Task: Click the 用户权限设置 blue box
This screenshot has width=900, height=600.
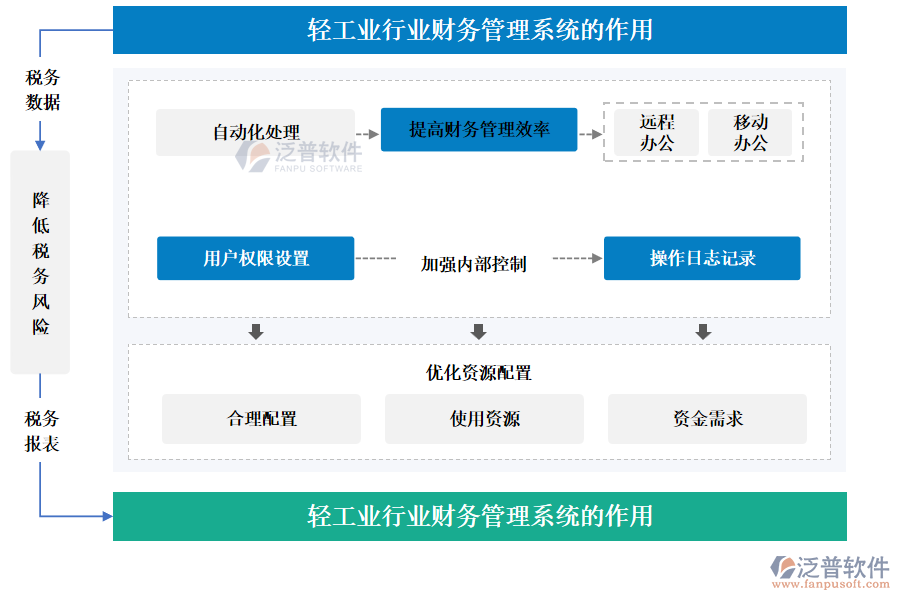Action: pyautogui.click(x=255, y=258)
